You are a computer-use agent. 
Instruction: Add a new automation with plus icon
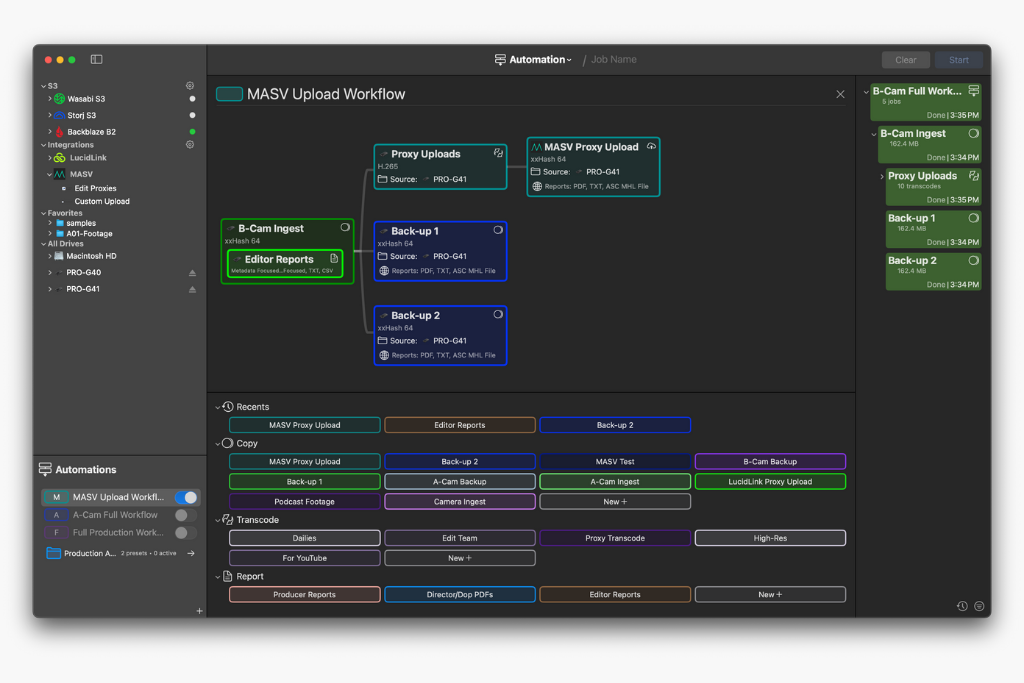(x=199, y=610)
